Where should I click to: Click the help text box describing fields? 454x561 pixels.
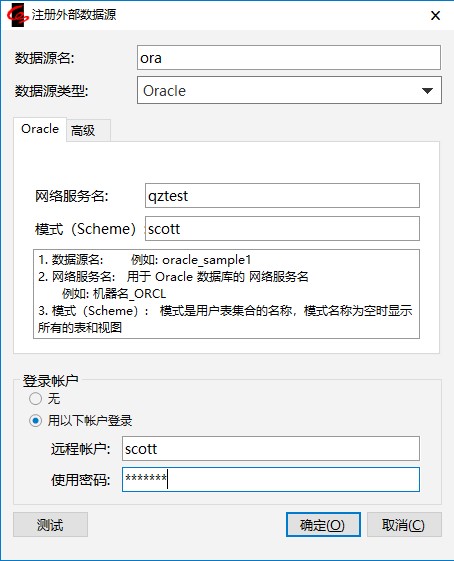(x=226, y=294)
